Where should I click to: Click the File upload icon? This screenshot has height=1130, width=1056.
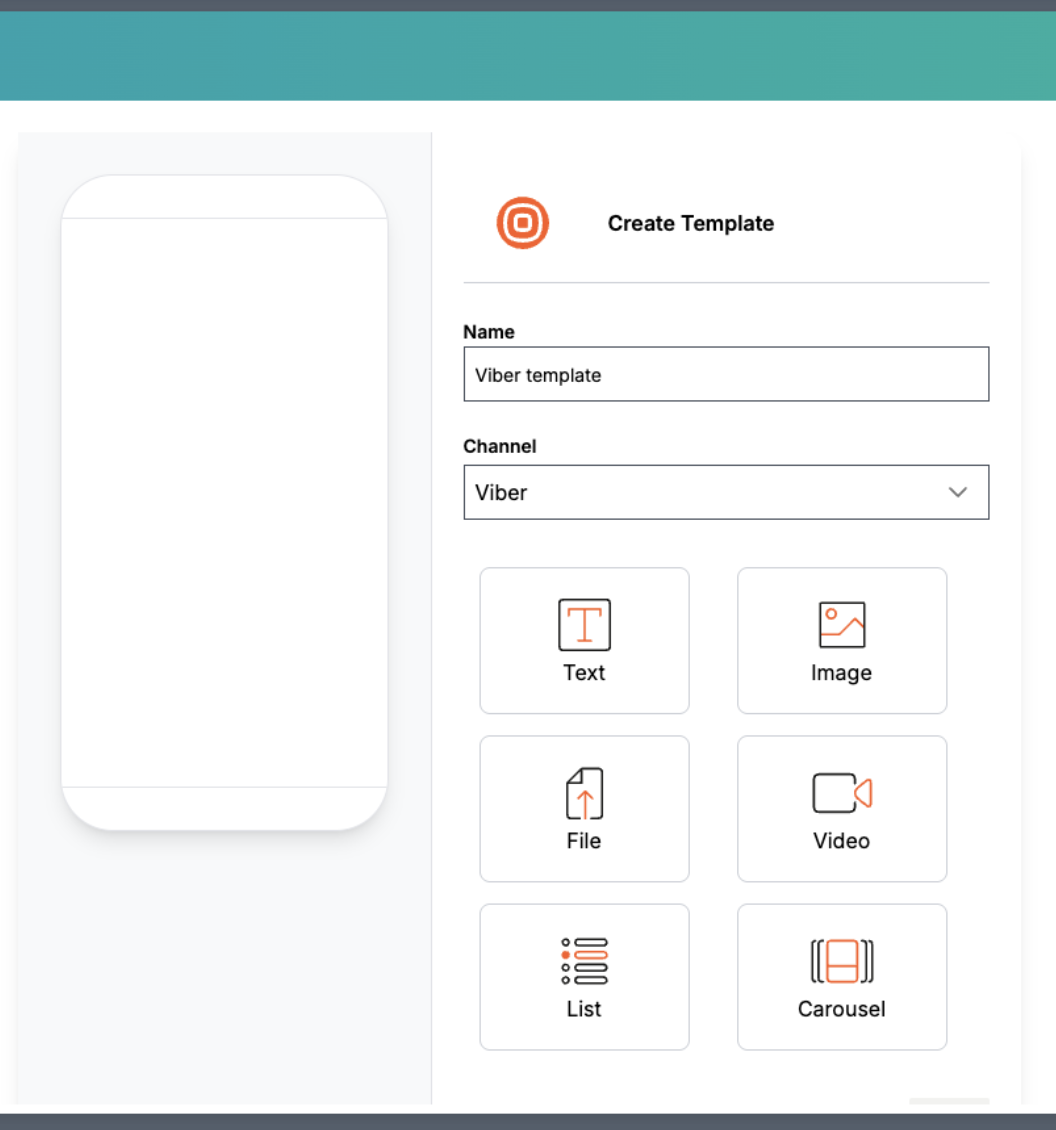tap(584, 793)
